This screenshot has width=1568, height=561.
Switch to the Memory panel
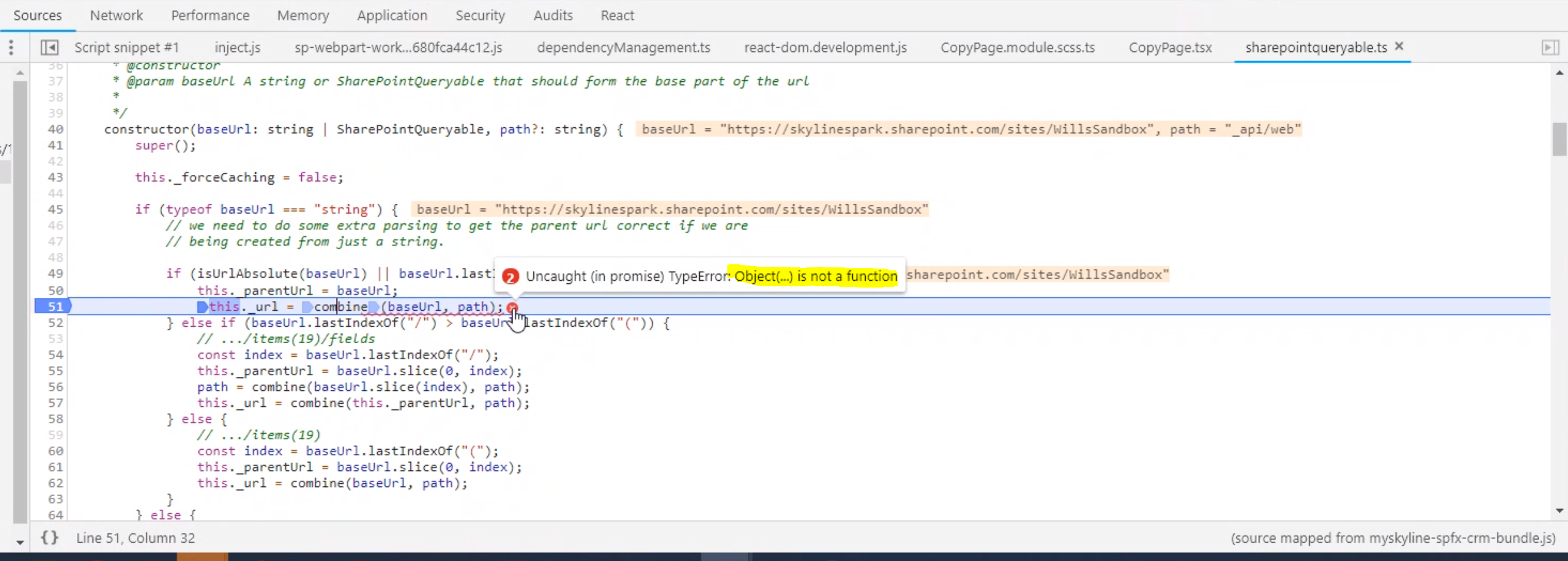303,15
